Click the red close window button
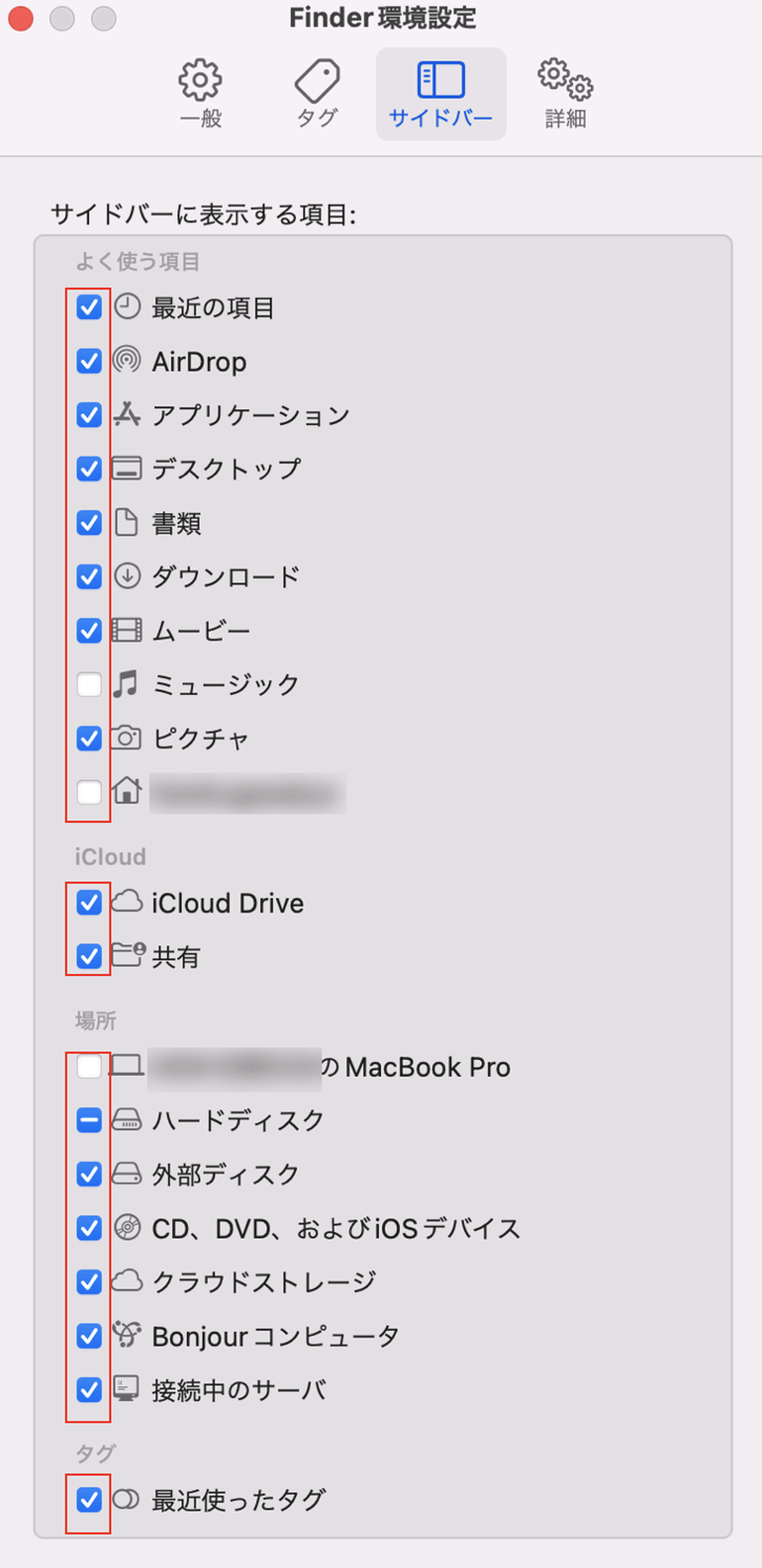Image resolution: width=762 pixels, height=1568 pixels. pos(20,18)
